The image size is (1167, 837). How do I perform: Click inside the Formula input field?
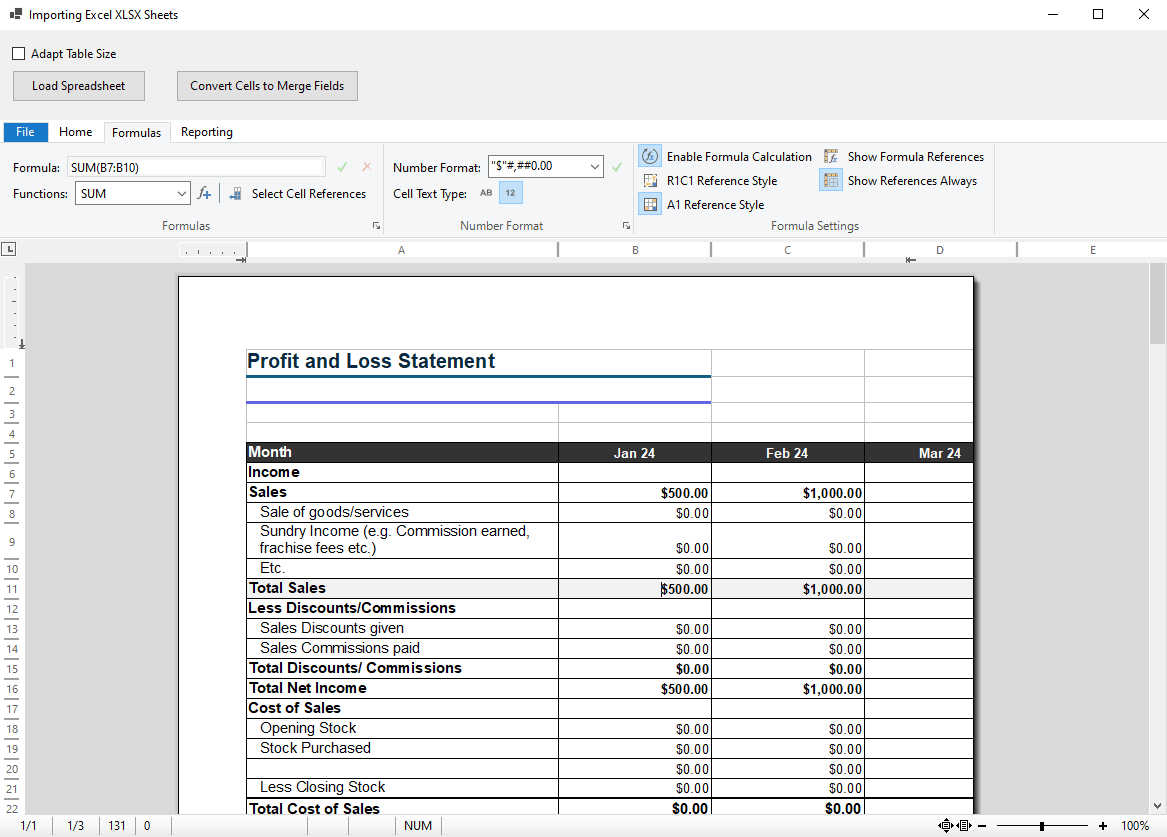(196, 167)
